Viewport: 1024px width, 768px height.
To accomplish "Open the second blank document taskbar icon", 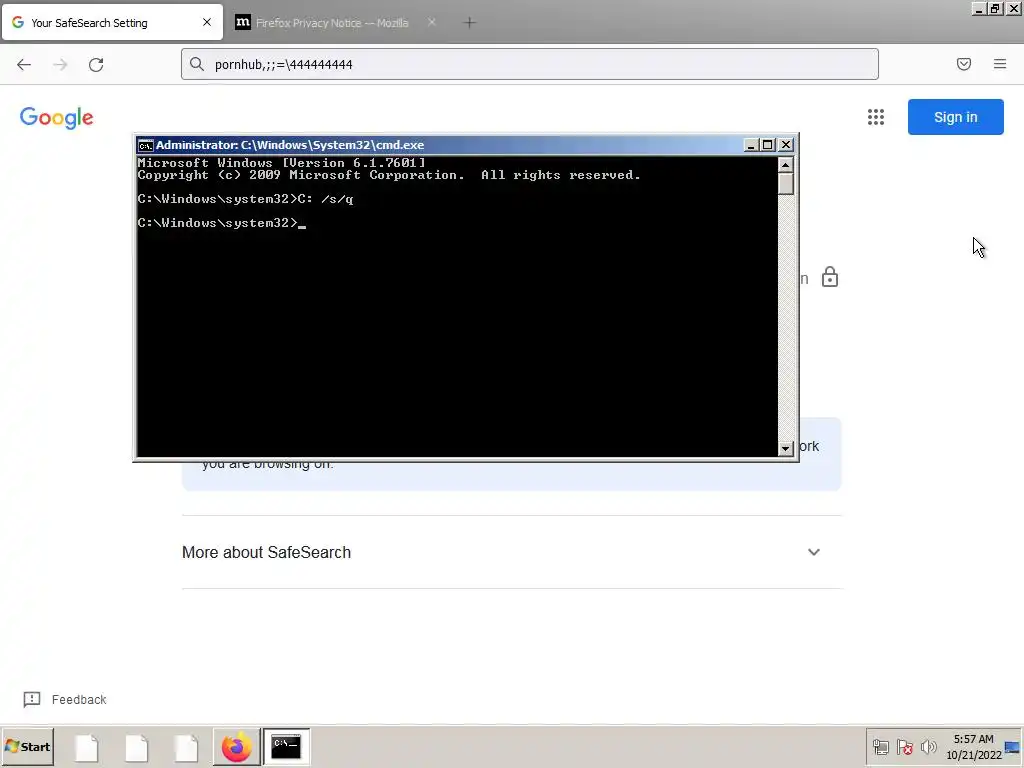I will [x=136, y=747].
